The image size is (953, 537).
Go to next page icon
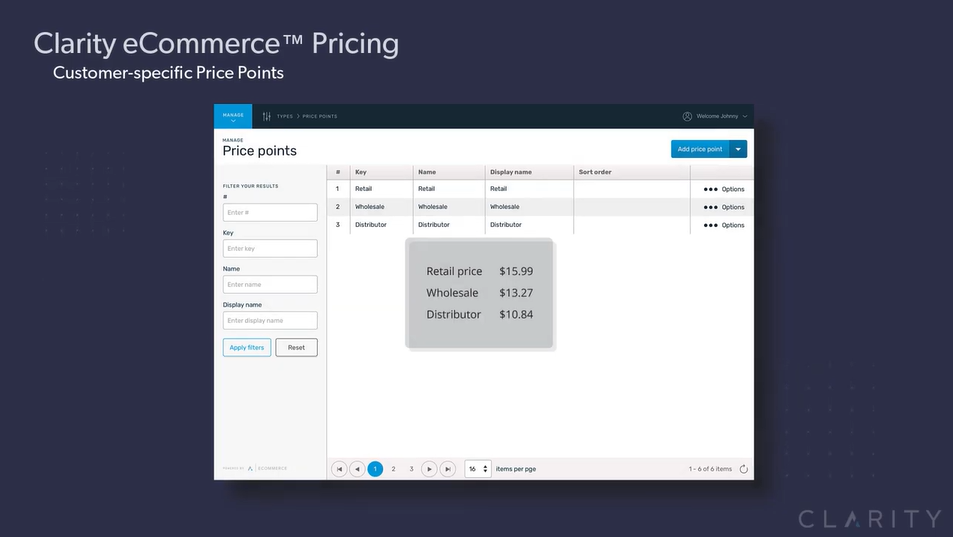tap(429, 469)
